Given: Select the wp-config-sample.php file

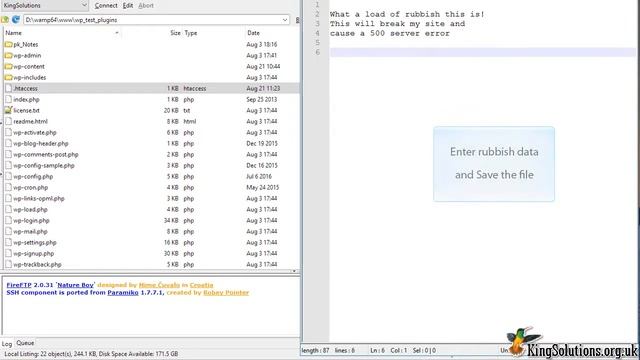Looking at the screenshot, I should point(44,166).
